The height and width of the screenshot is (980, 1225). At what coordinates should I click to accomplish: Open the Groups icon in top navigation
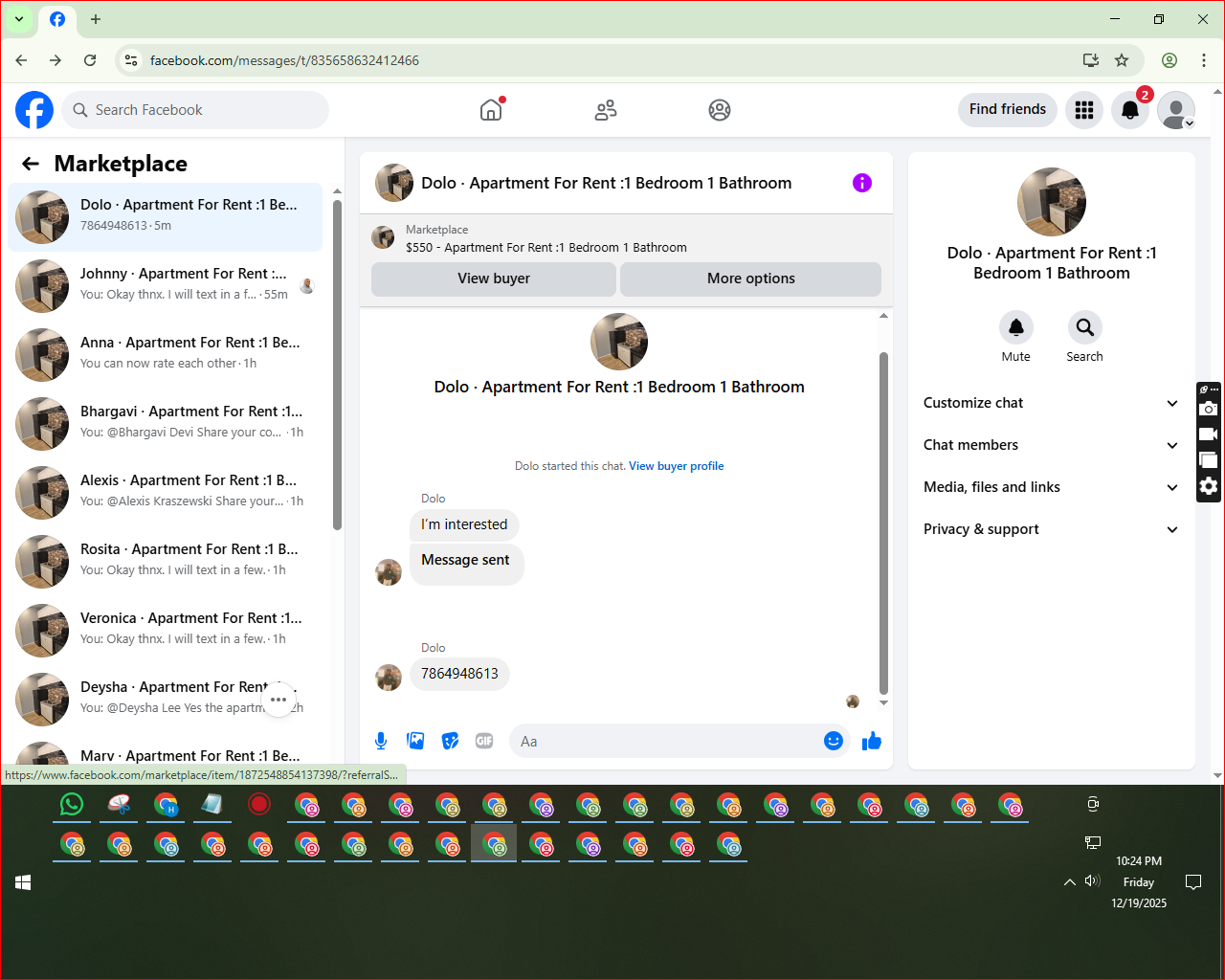coord(720,110)
